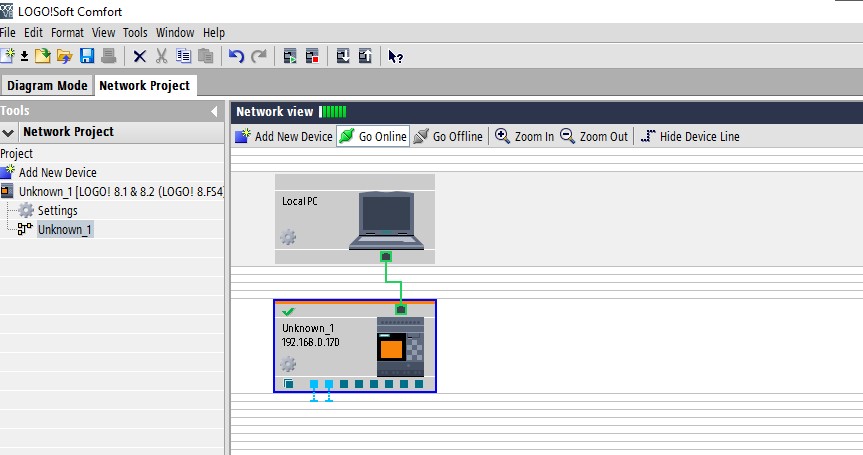Toggle the Hide Device Line option
The width and height of the screenshot is (863, 455).
(x=690, y=136)
